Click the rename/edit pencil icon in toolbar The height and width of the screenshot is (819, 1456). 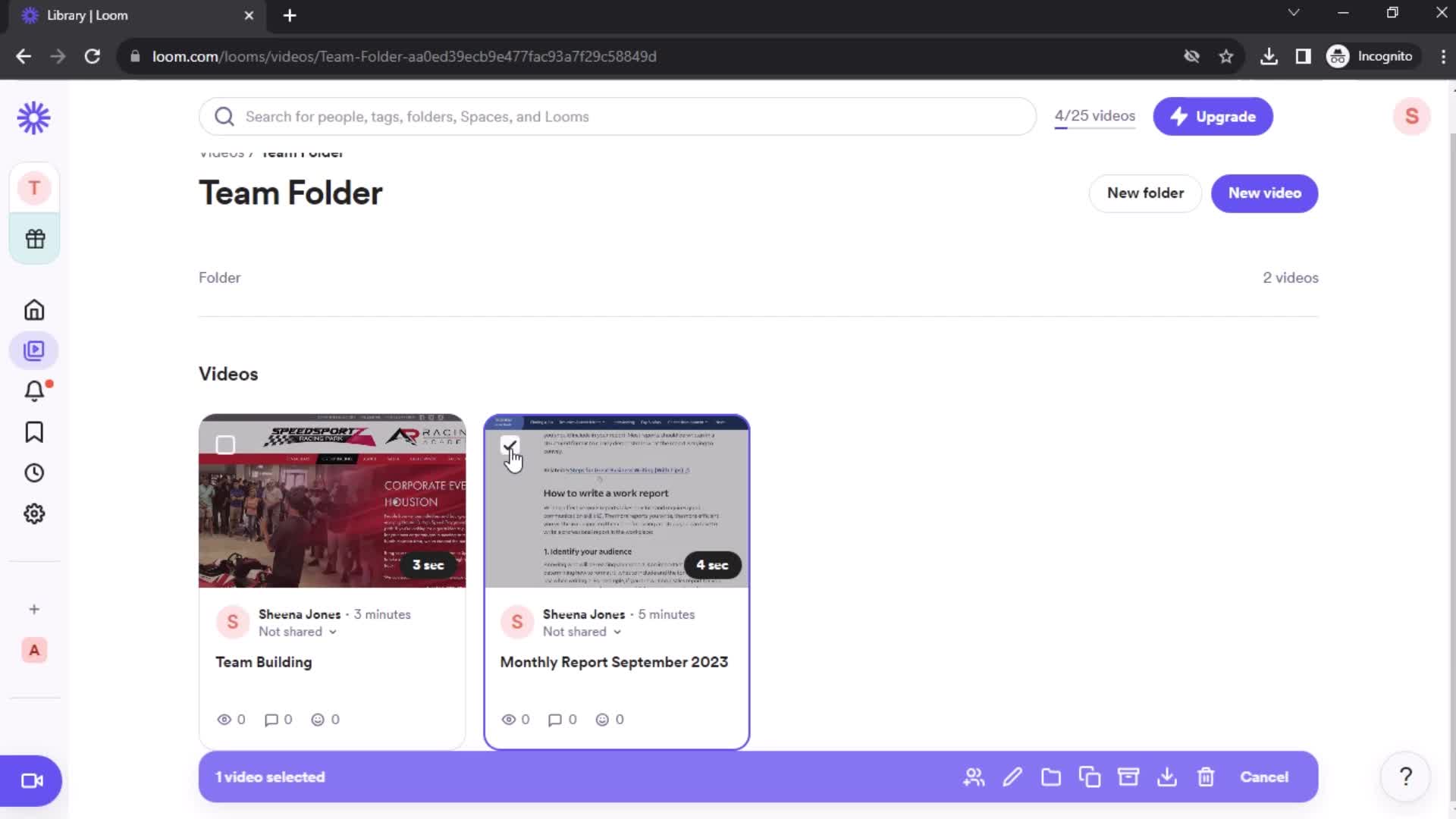point(1013,777)
